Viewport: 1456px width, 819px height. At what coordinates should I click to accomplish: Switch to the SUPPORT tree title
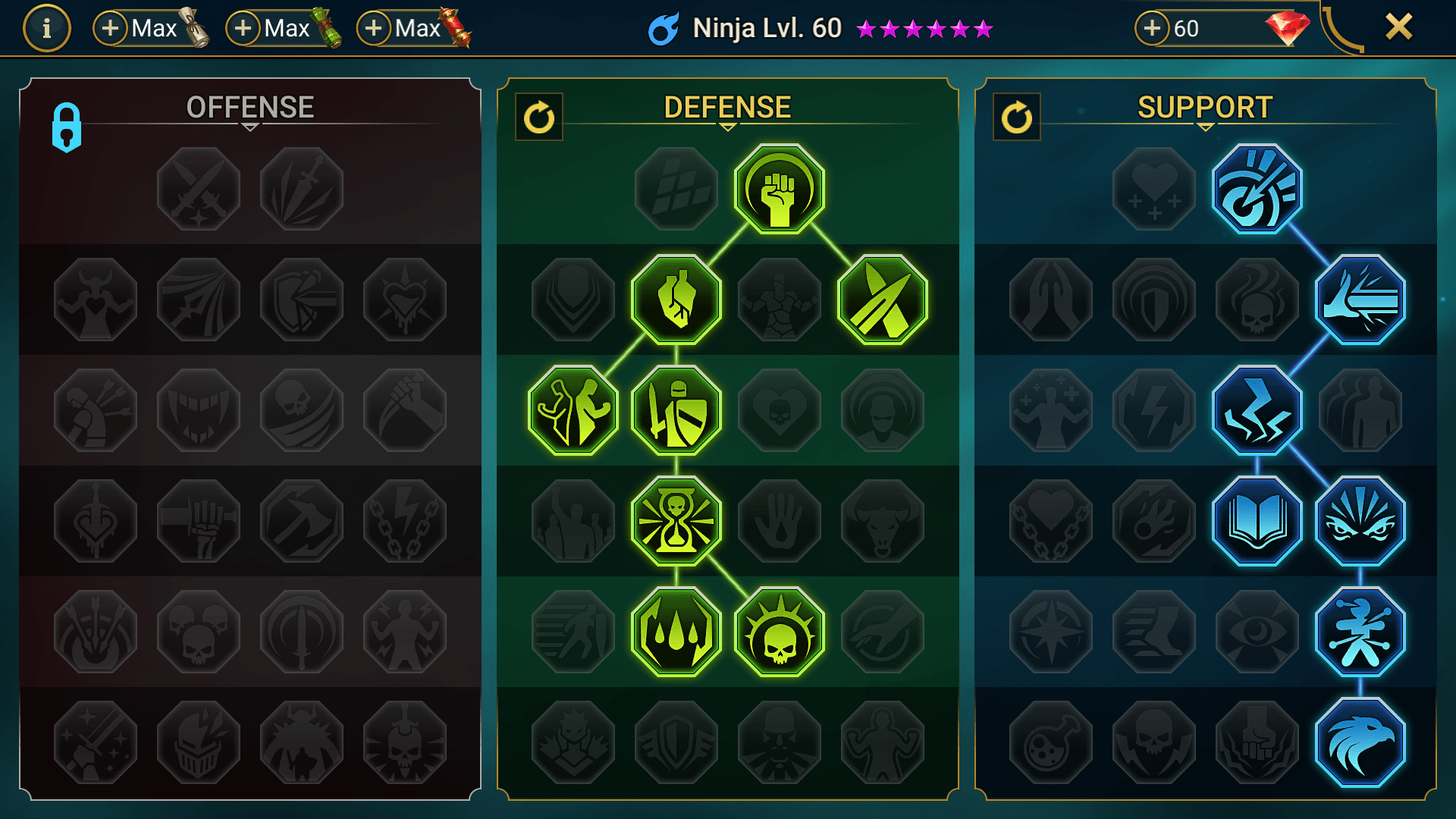point(1205,107)
